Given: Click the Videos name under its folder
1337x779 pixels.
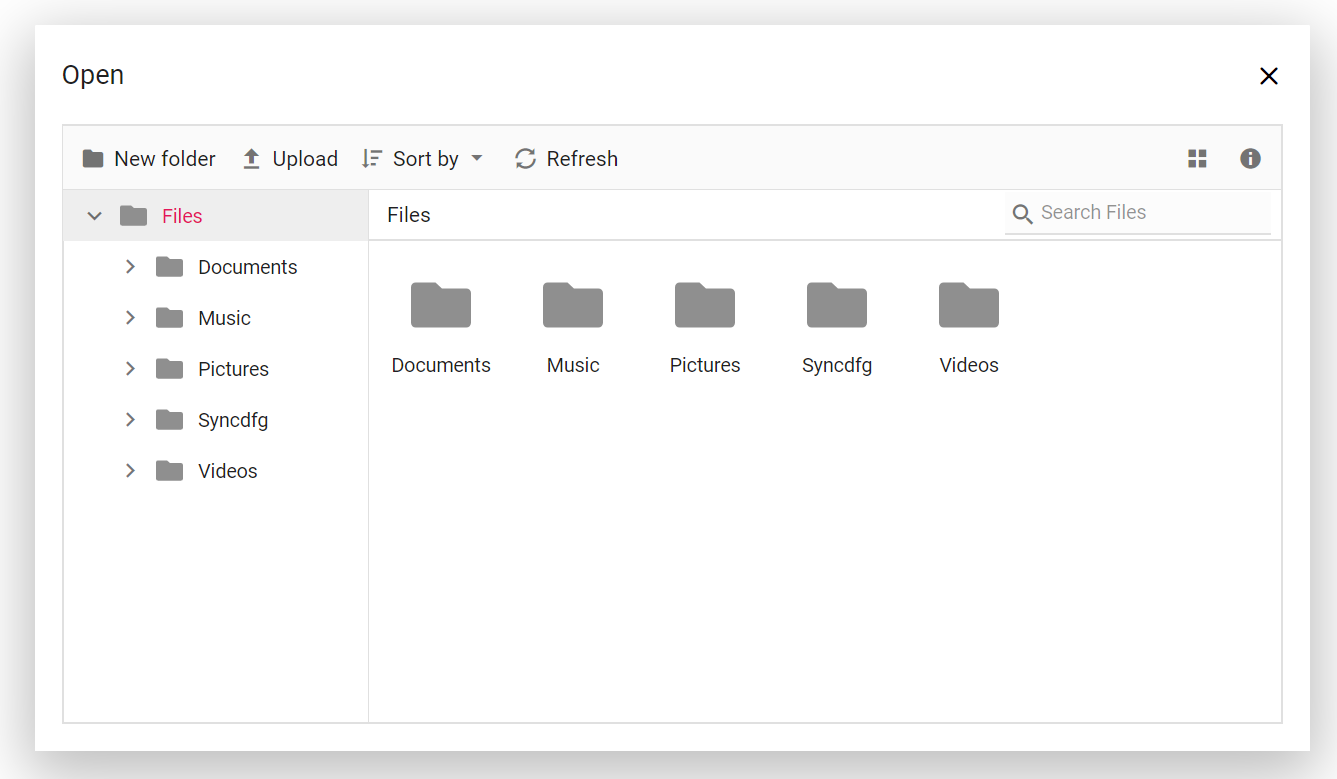Looking at the screenshot, I should [x=969, y=365].
